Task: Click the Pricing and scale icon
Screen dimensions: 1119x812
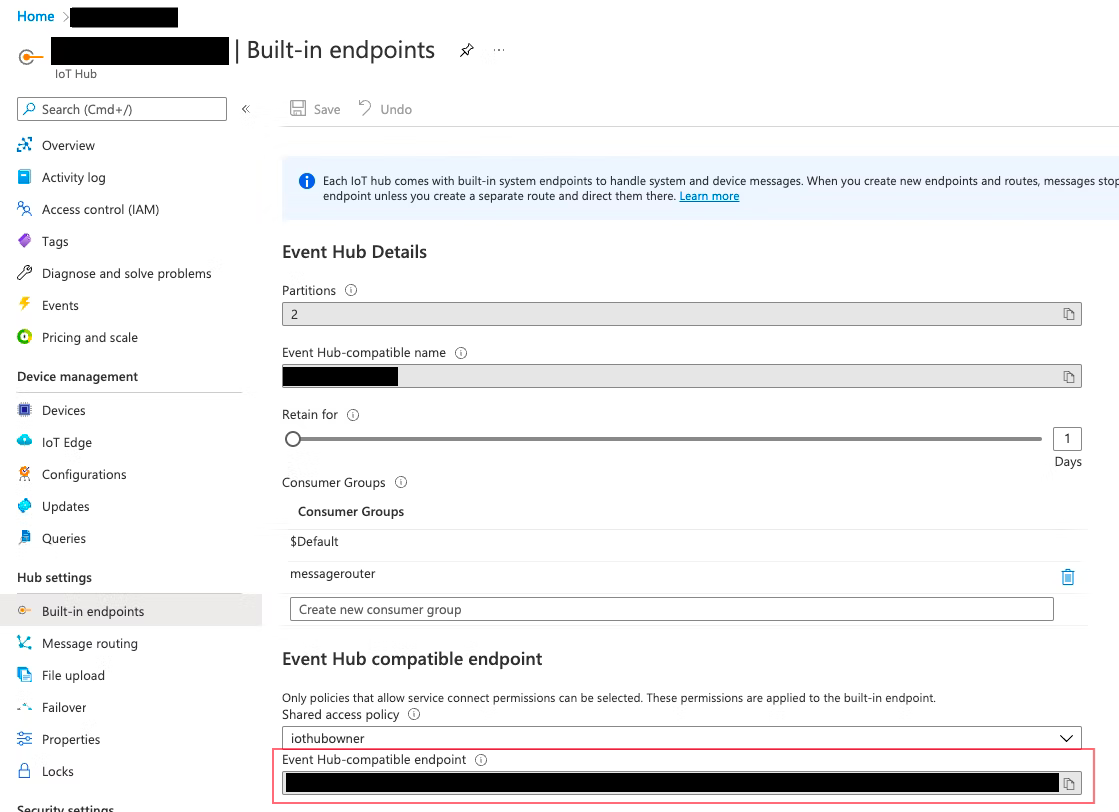Action: [24, 337]
